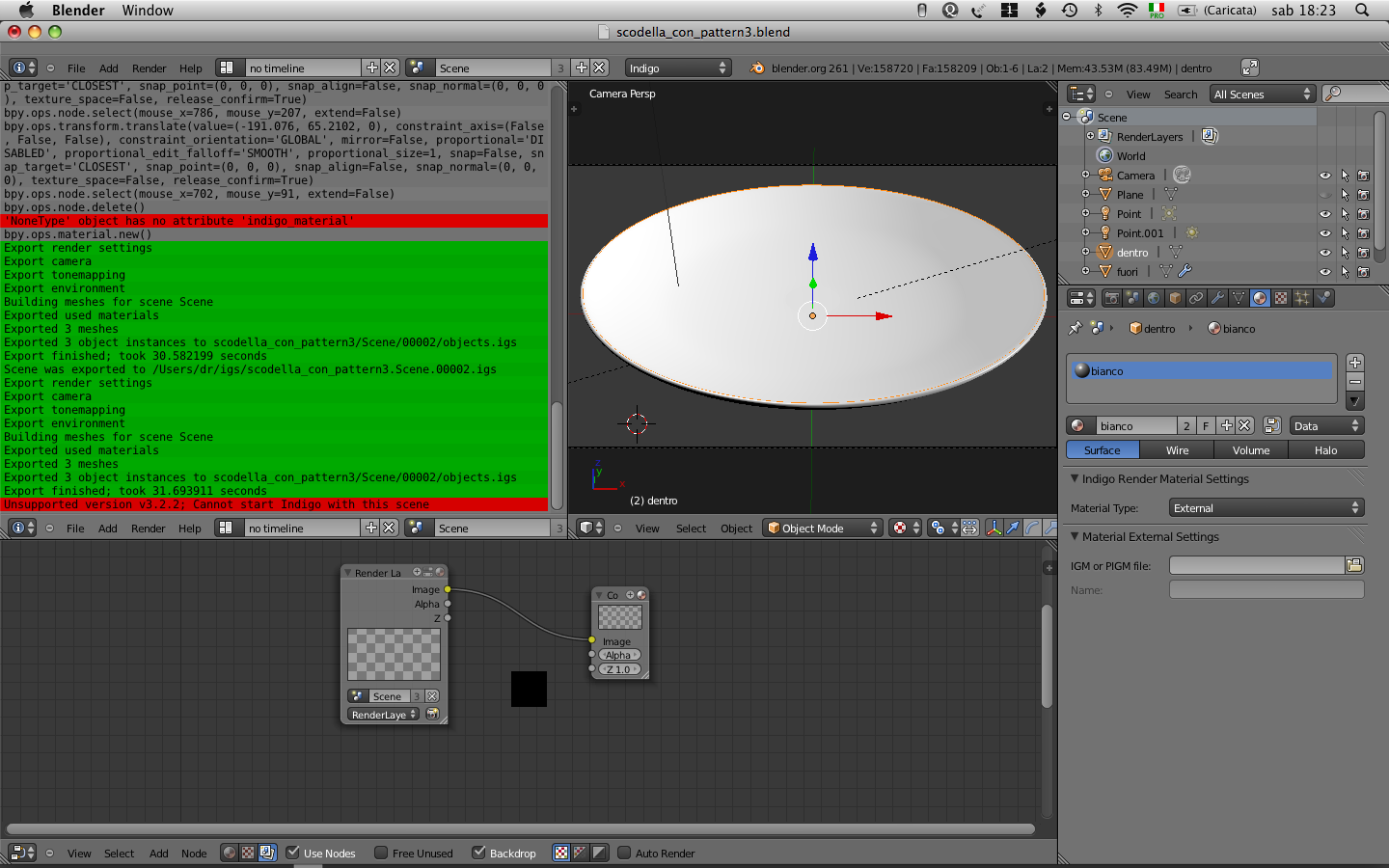The image size is (1389, 868).
Task: Show the Plane object in the outliner
Action: click(1325, 195)
